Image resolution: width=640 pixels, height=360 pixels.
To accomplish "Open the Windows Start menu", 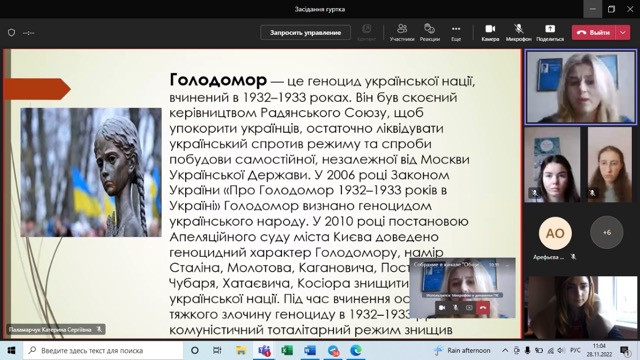I will [11, 350].
